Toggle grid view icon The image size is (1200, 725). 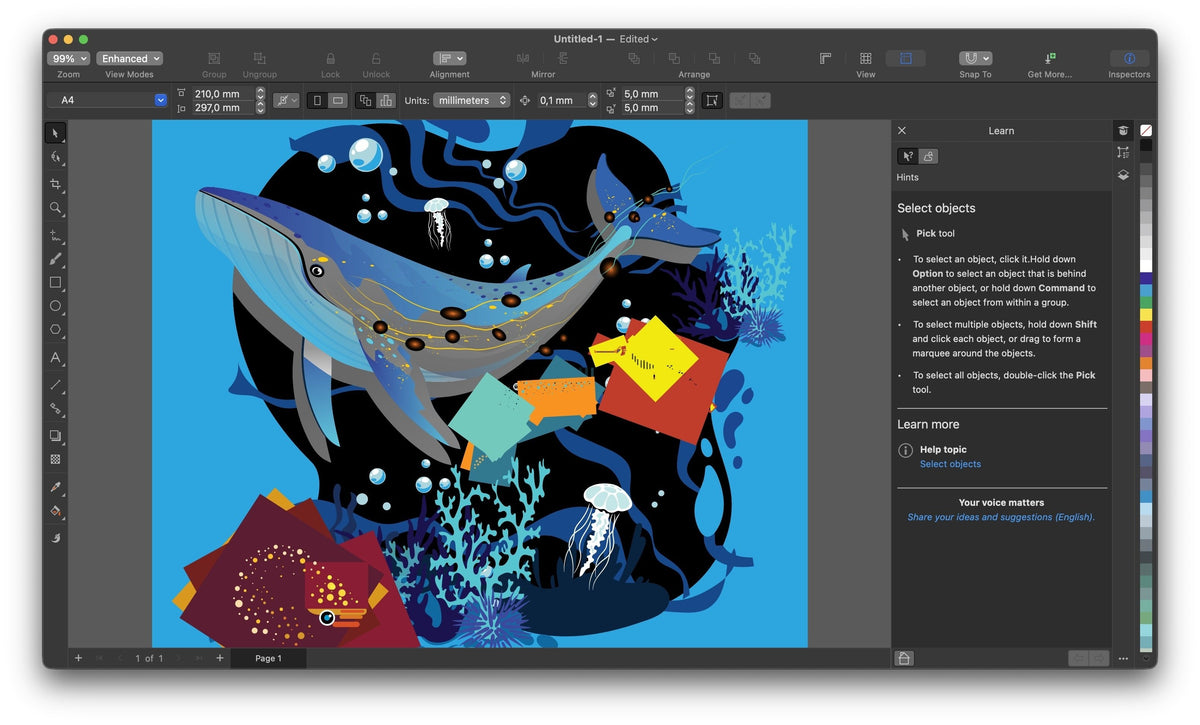865,58
